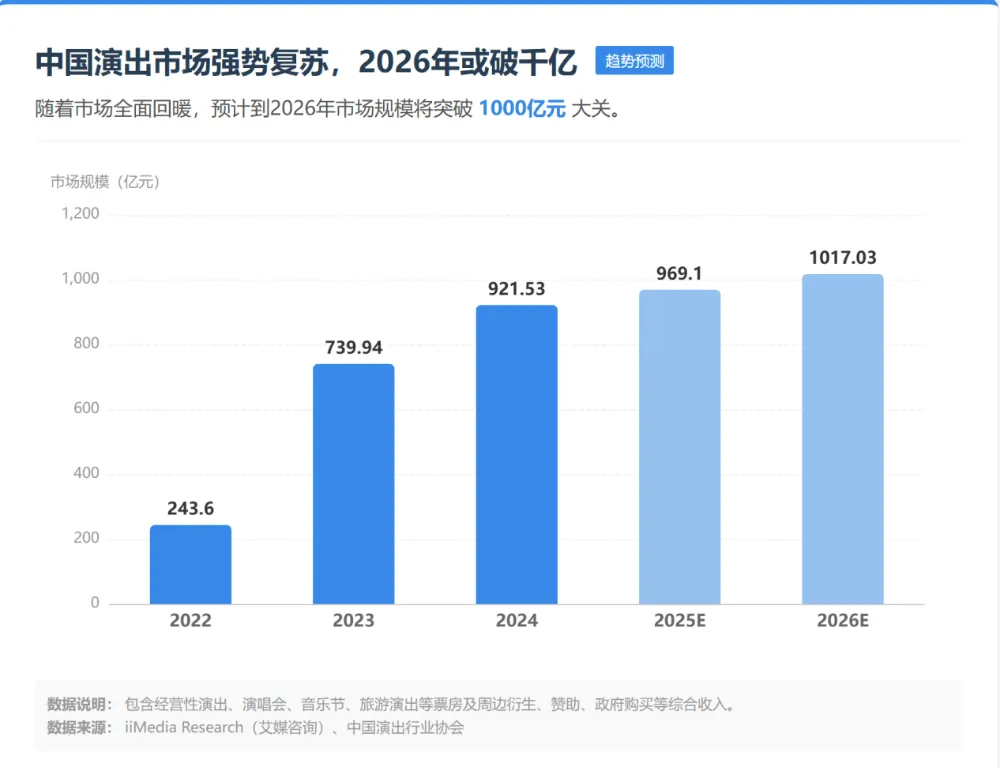Click the 数据说明 description line
This screenshot has height=768, width=1000.
(392, 705)
